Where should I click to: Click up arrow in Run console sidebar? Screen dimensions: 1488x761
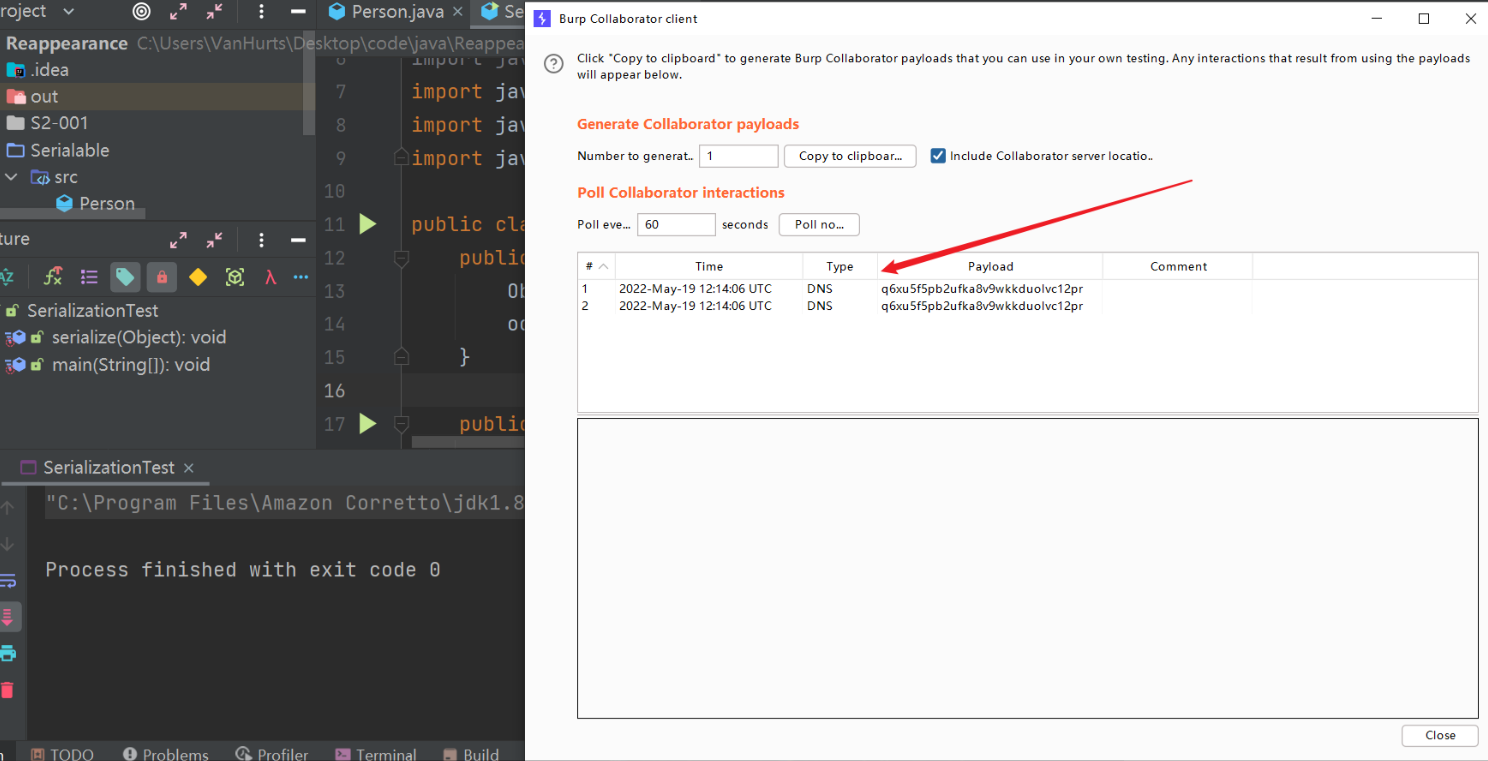[7, 508]
